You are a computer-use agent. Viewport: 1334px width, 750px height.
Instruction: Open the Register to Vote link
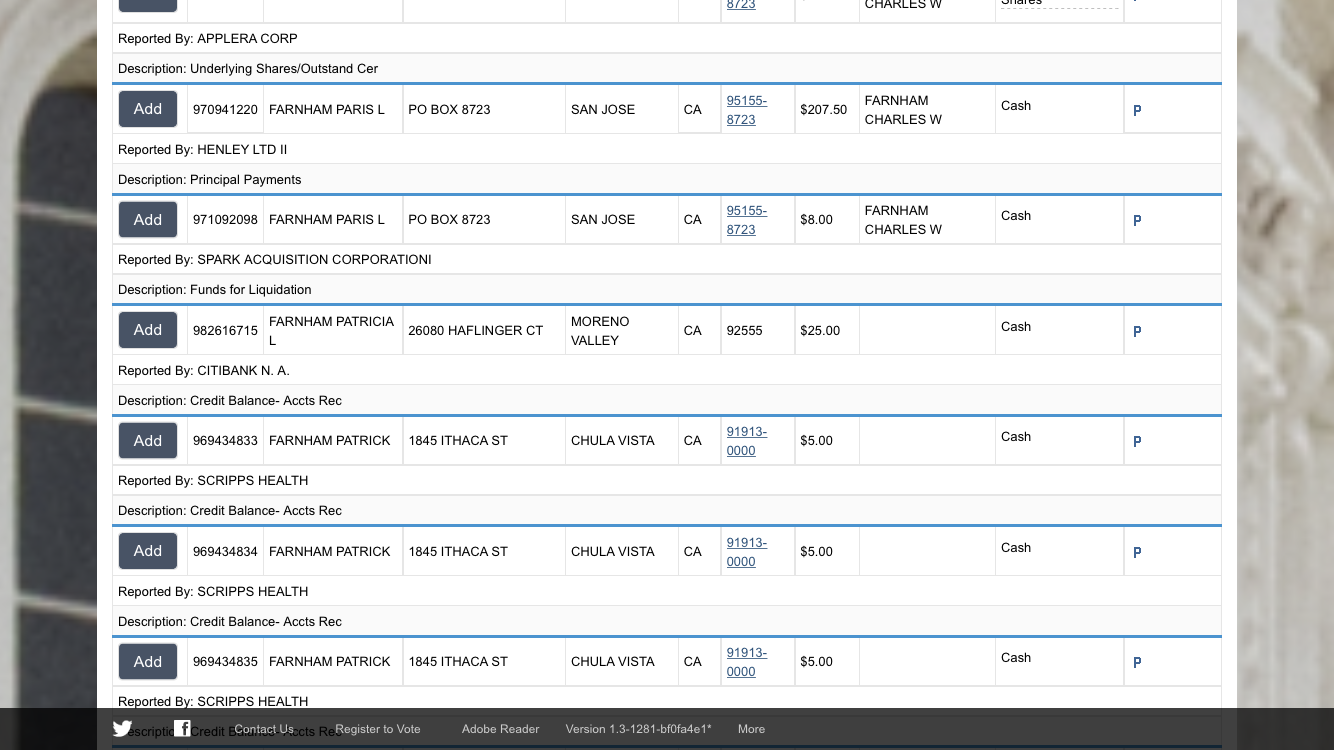pos(378,729)
